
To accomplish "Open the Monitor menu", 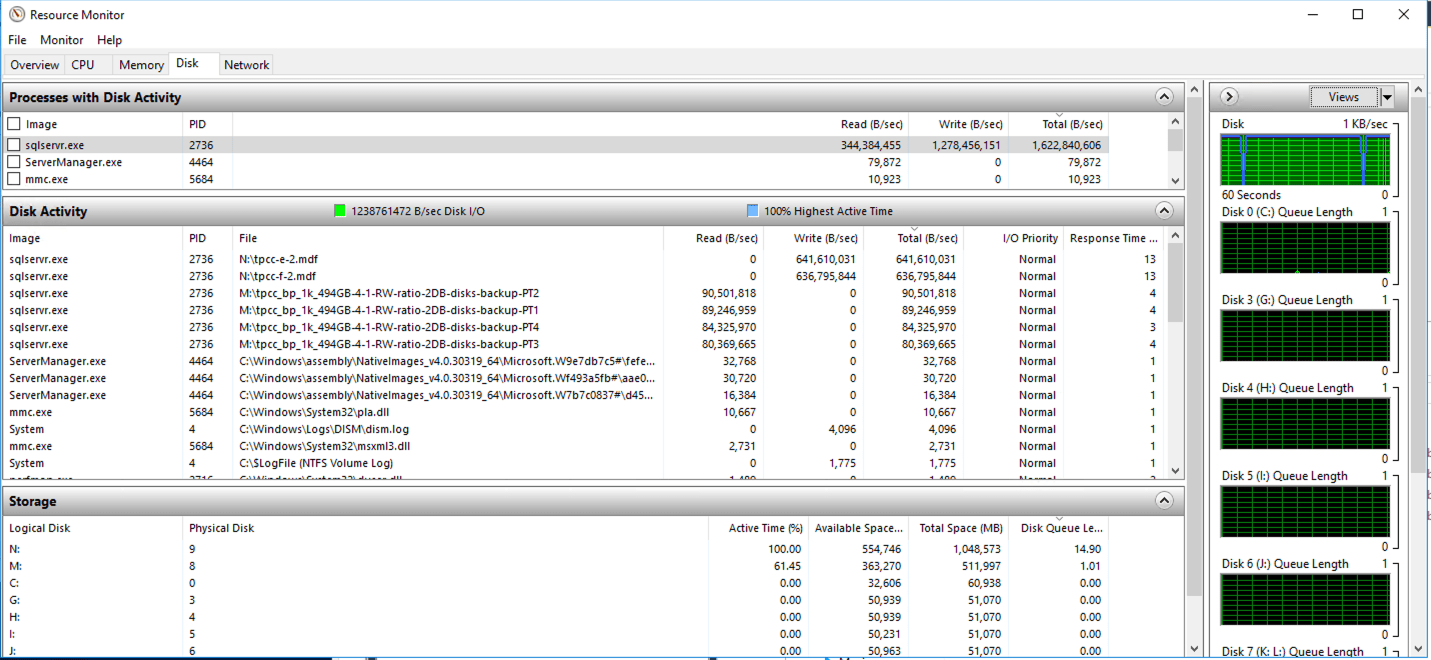I will pyautogui.click(x=61, y=40).
